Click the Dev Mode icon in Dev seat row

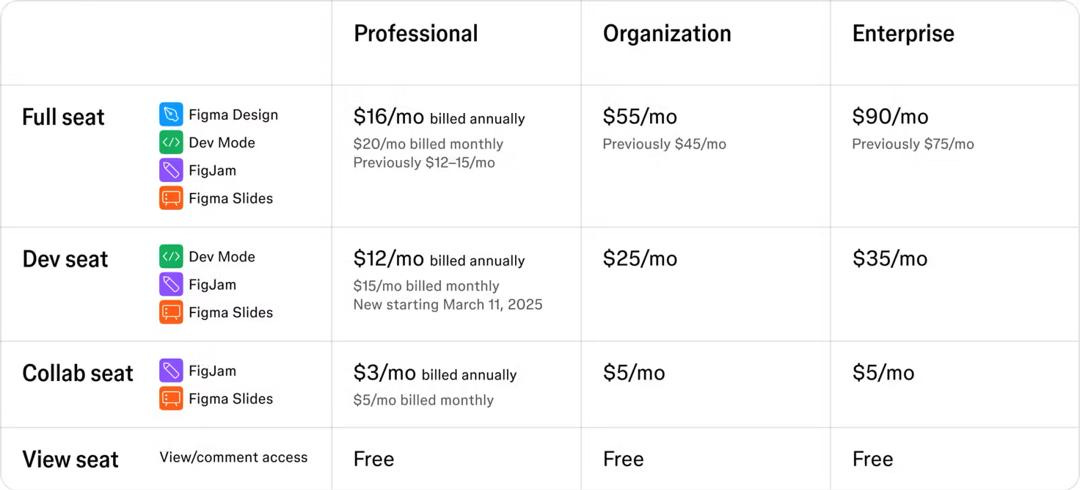tap(171, 256)
